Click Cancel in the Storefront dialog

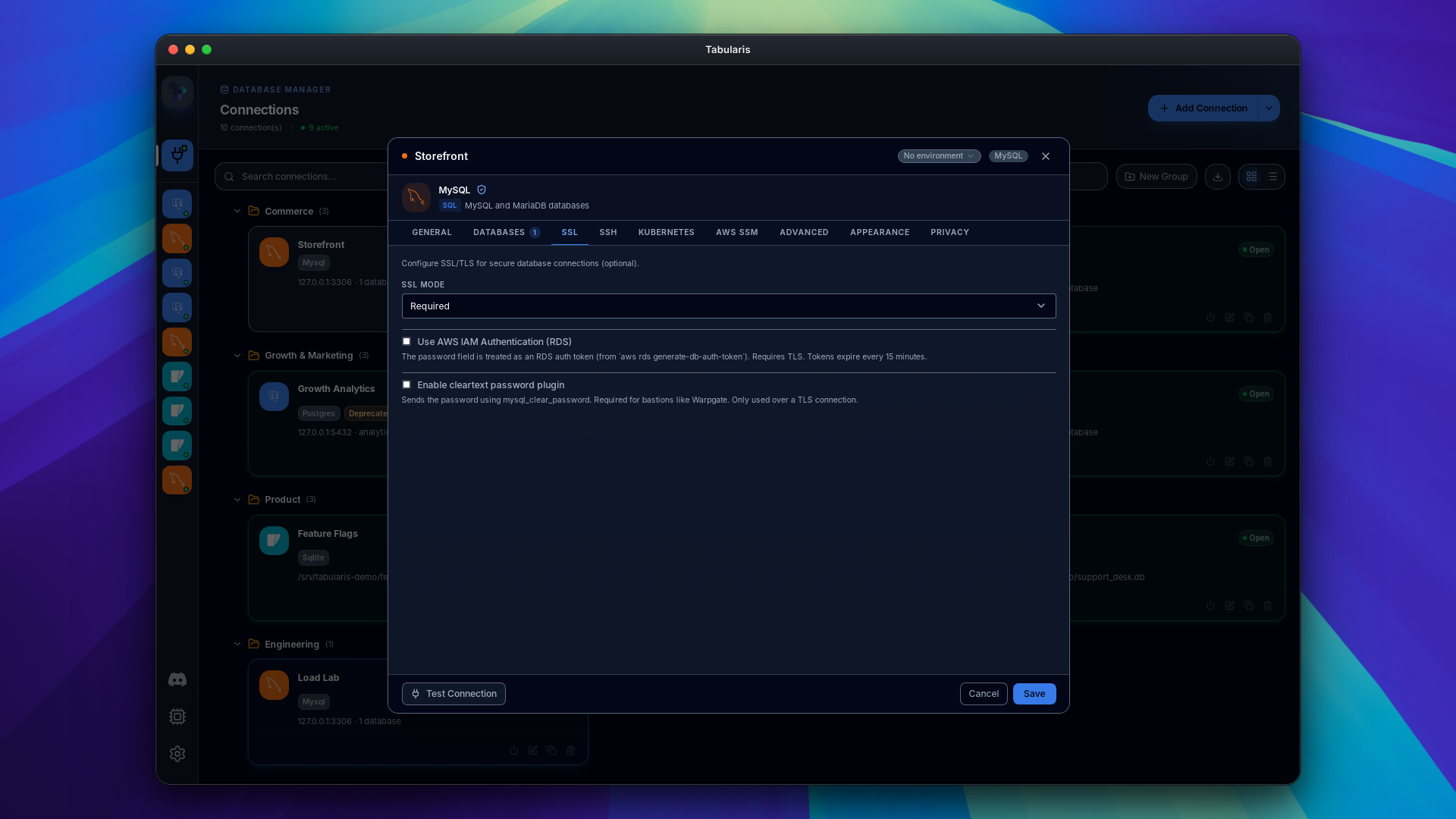tap(984, 694)
